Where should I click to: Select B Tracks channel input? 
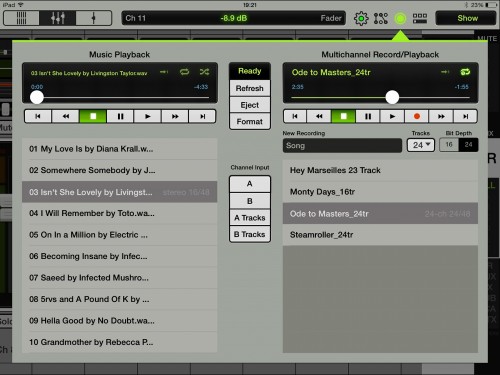[x=250, y=234]
